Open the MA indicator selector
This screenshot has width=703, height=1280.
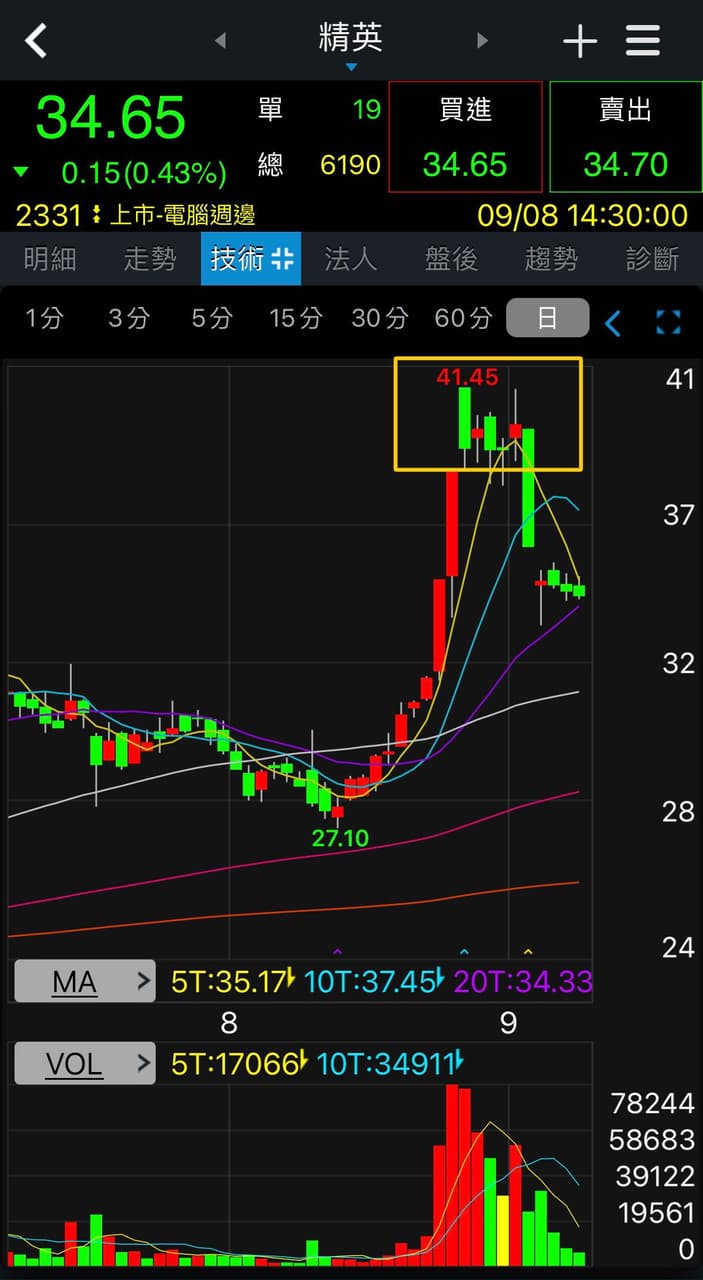(85, 982)
